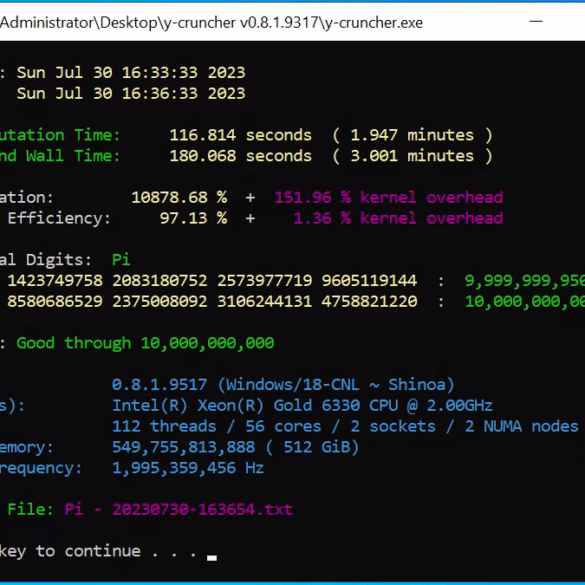Click the blinking console cursor
Viewport: 585px width, 585px height.
[x=212, y=558]
